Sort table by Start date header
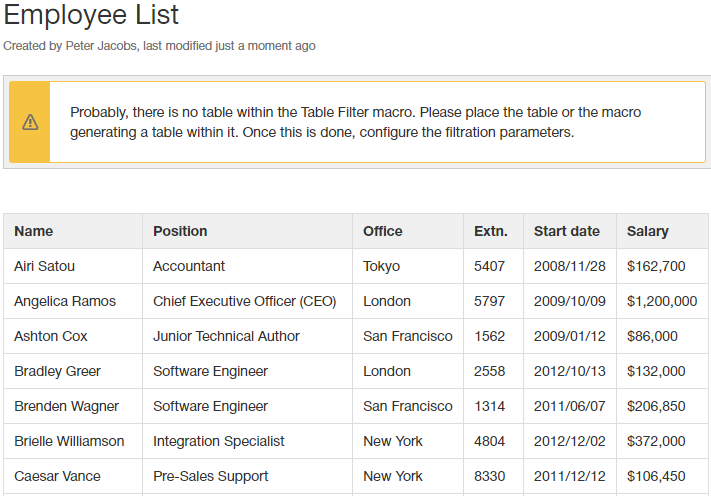The image size is (711, 496). 567,231
